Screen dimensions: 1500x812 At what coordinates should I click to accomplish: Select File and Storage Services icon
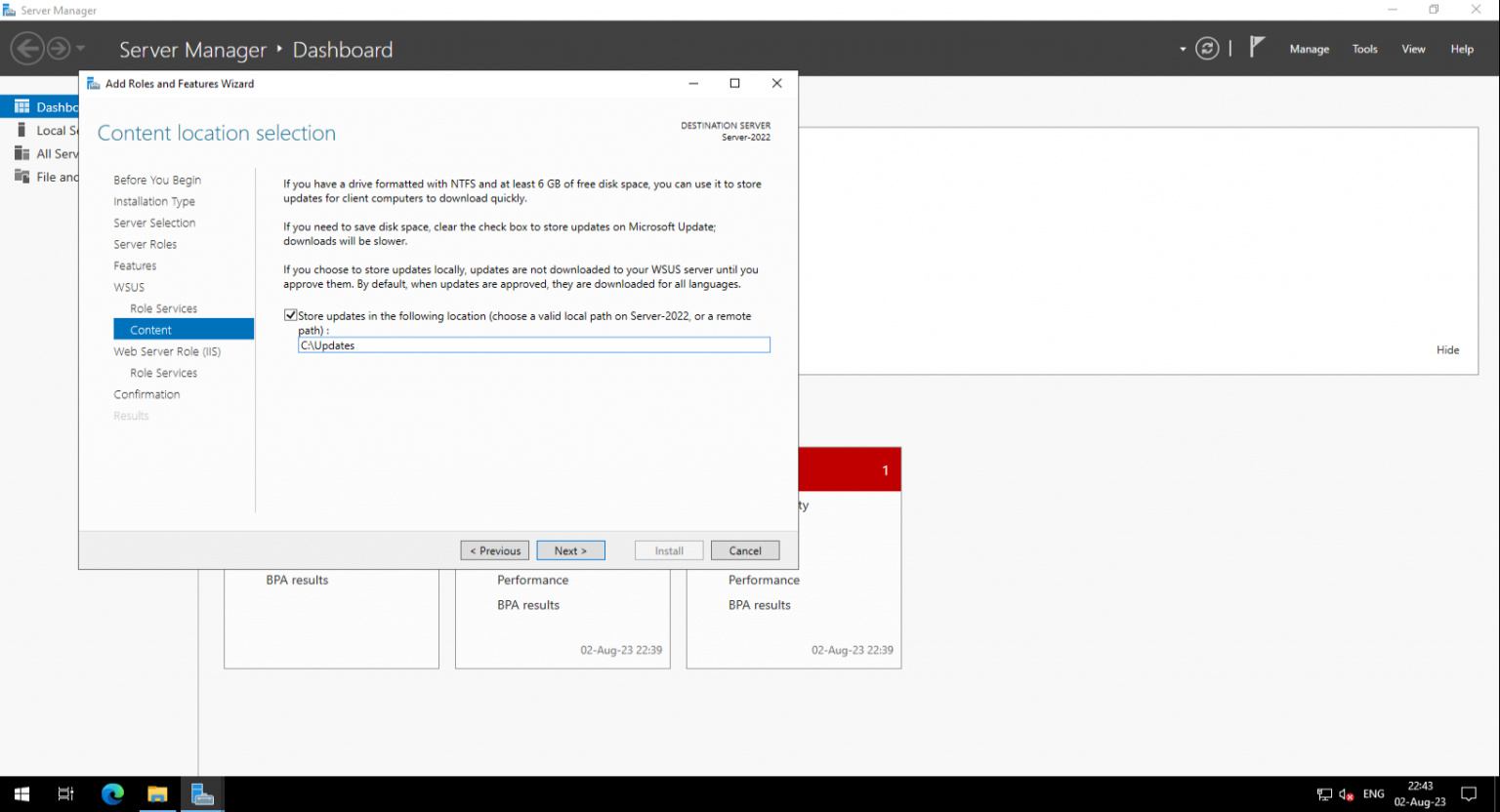[21, 177]
